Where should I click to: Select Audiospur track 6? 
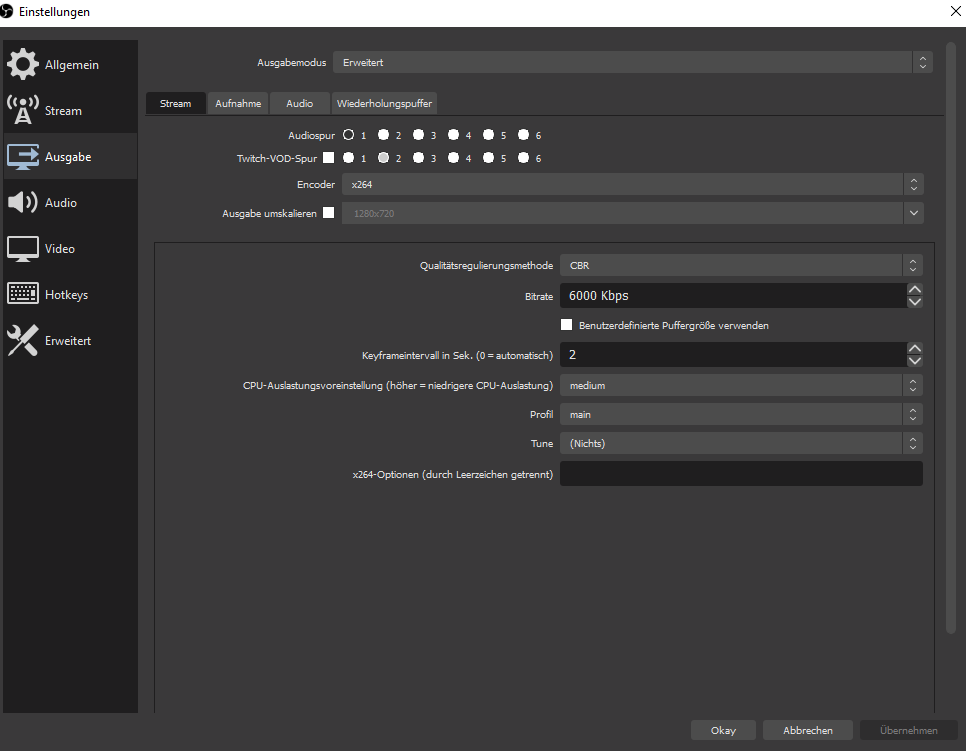524,134
